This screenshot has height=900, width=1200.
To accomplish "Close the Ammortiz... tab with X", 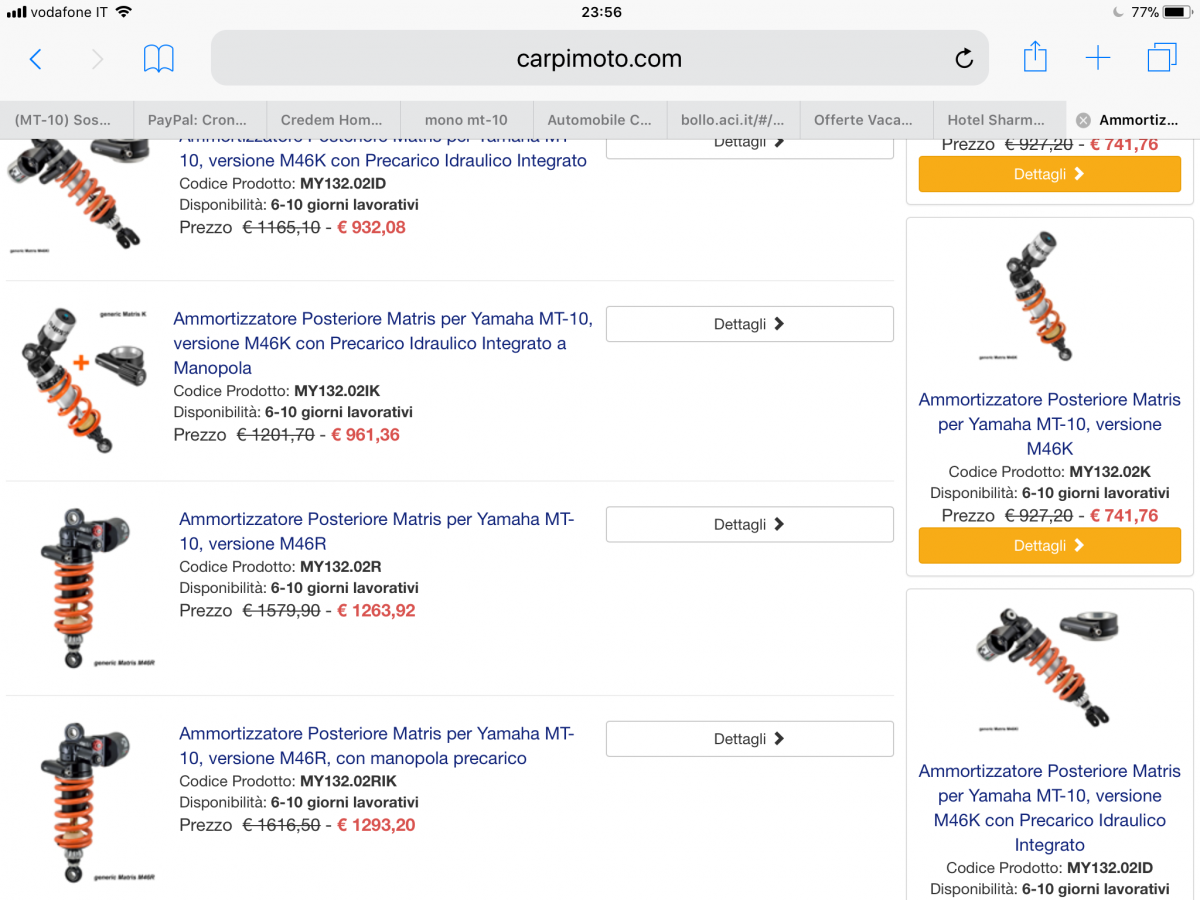I will [x=1083, y=120].
